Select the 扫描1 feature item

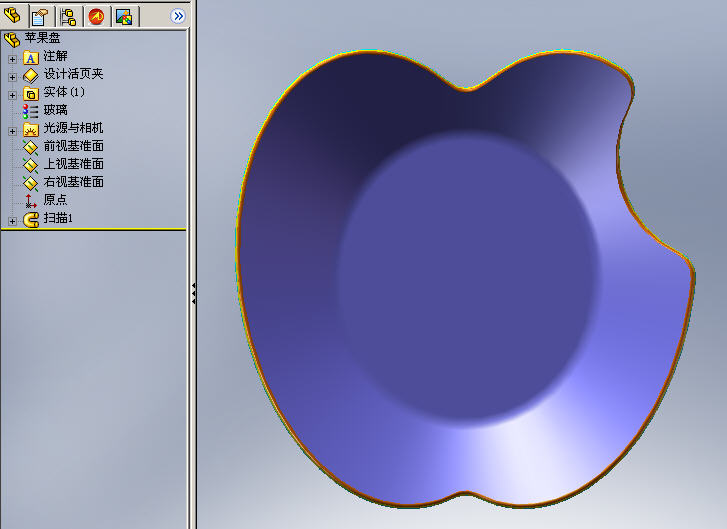coord(58,217)
